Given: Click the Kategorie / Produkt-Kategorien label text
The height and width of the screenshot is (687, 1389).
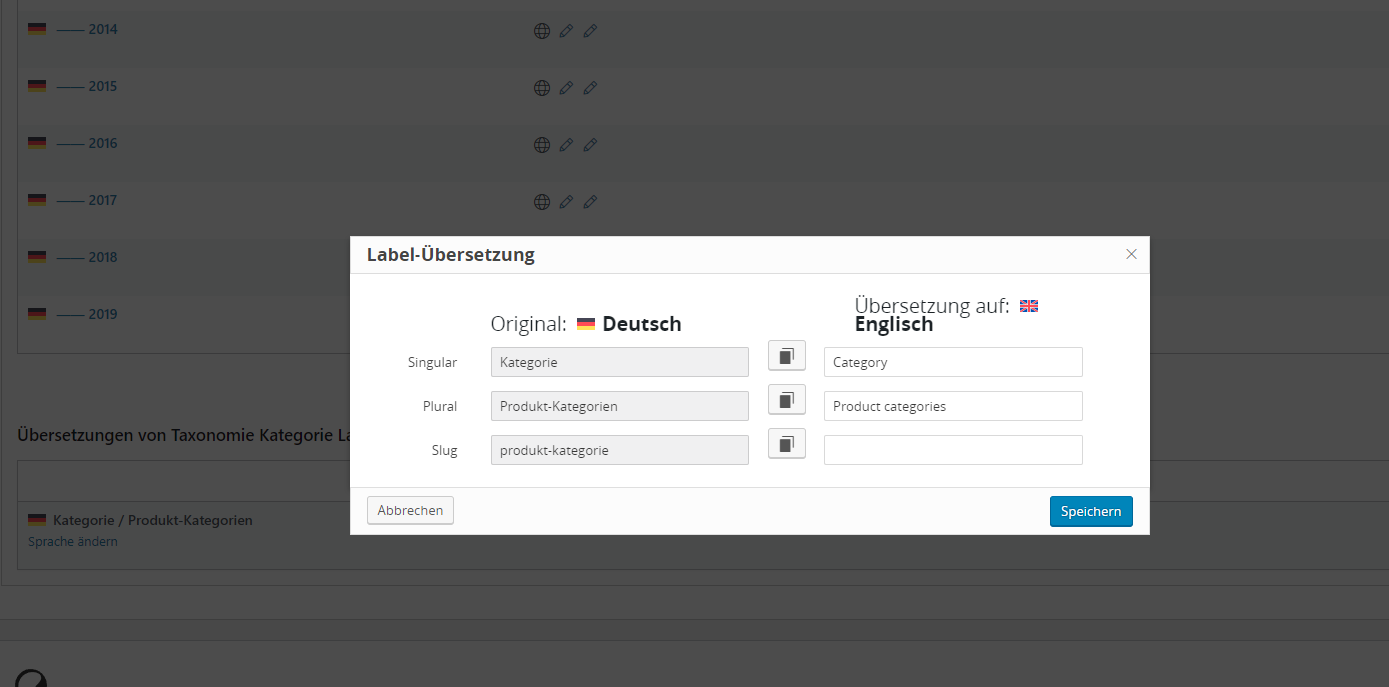Looking at the screenshot, I should [x=153, y=520].
